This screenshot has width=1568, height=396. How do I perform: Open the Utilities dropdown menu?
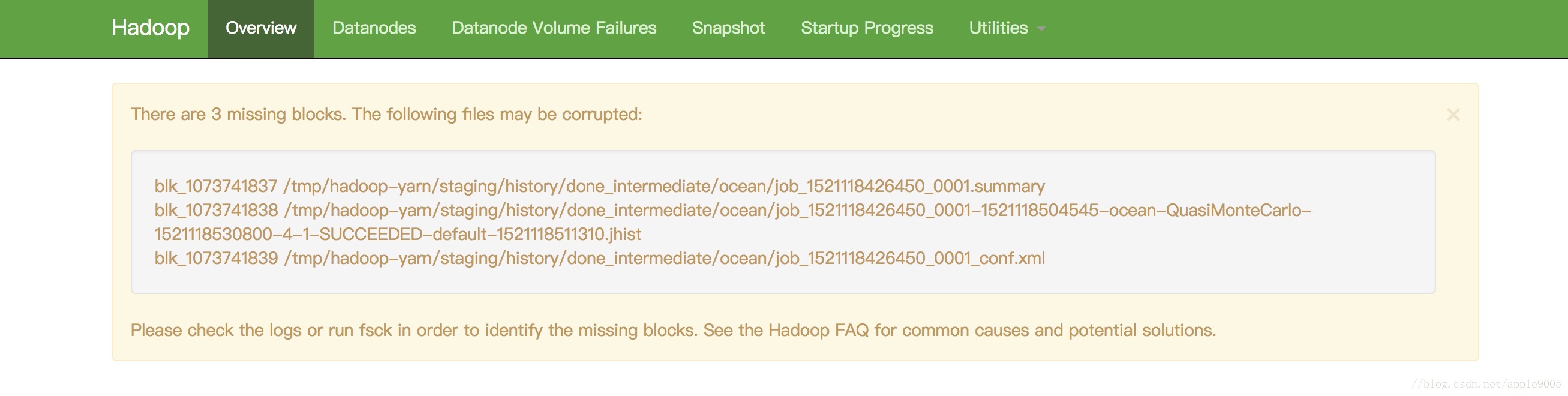(1007, 28)
